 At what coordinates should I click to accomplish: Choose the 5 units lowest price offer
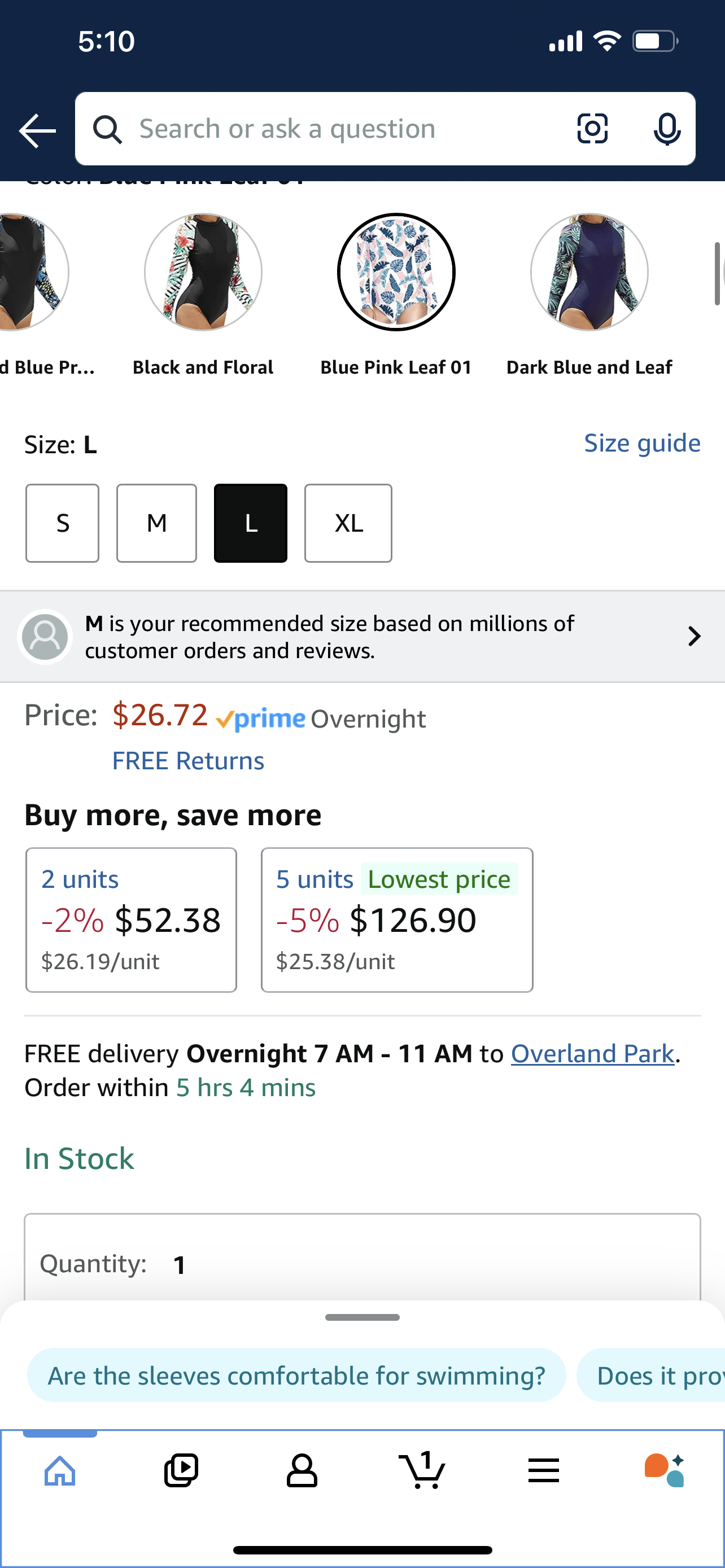397,919
